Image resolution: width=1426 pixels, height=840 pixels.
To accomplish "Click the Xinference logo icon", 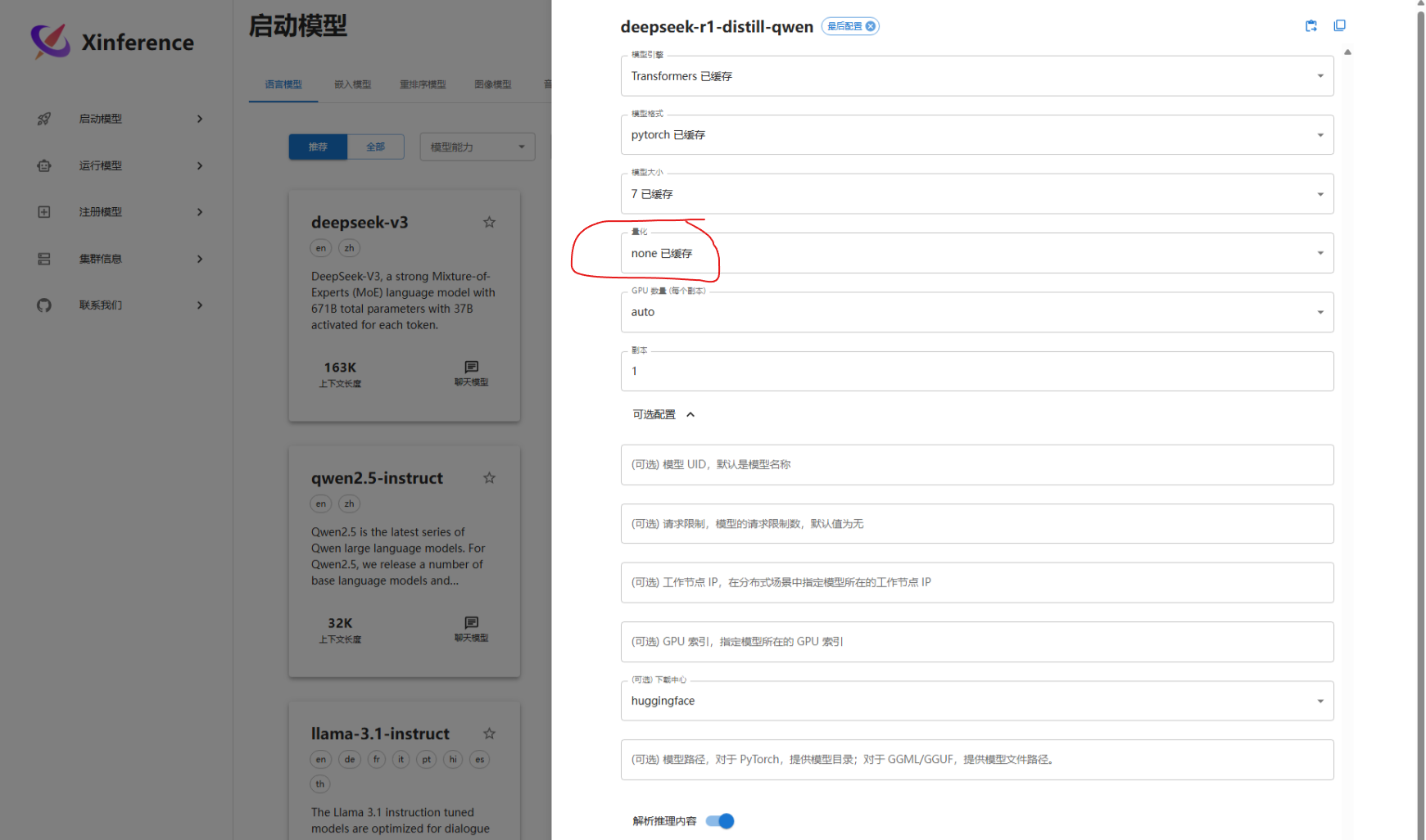I will (x=51, y=41).
